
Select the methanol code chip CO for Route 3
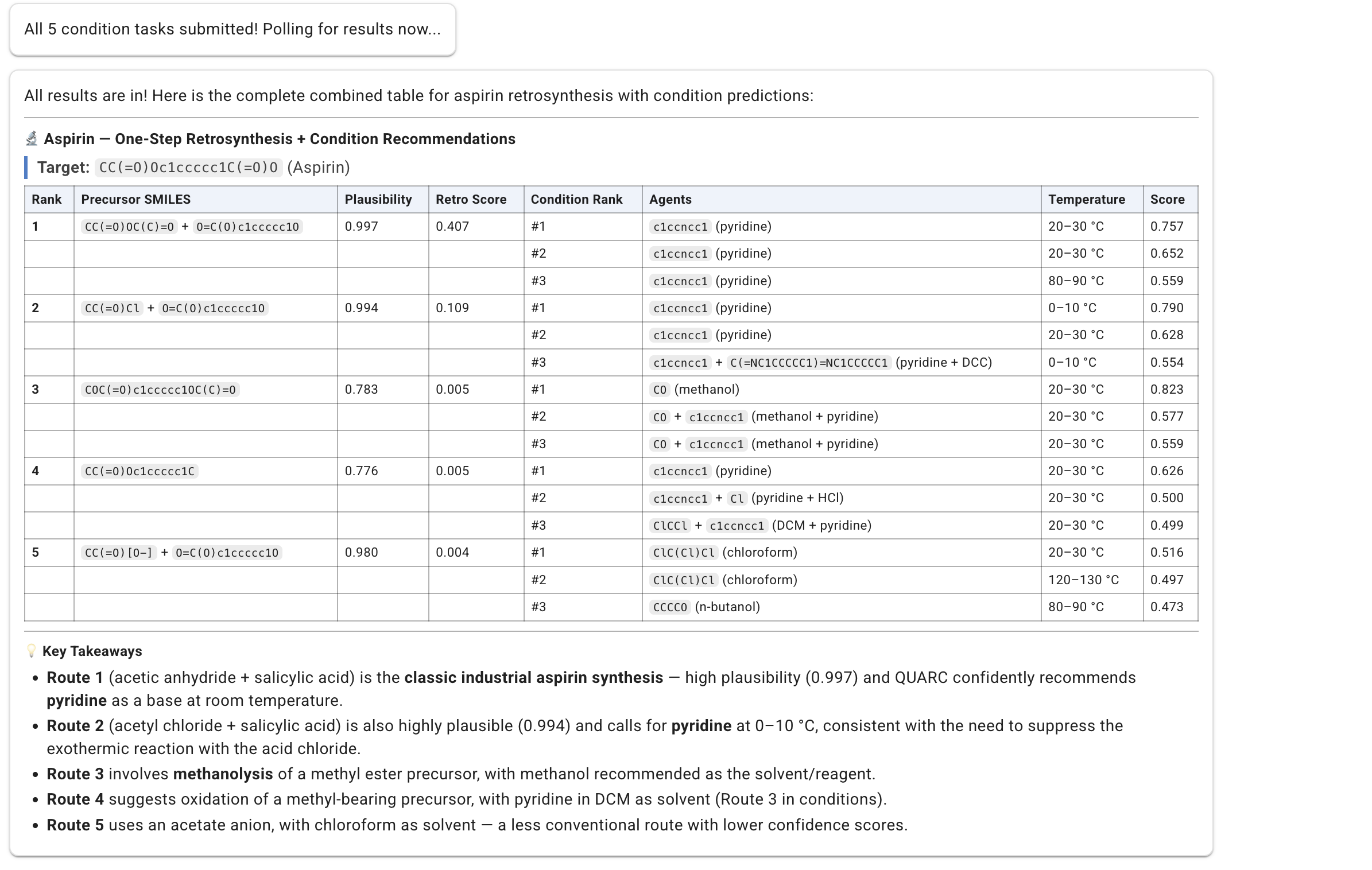pos(660,389)
